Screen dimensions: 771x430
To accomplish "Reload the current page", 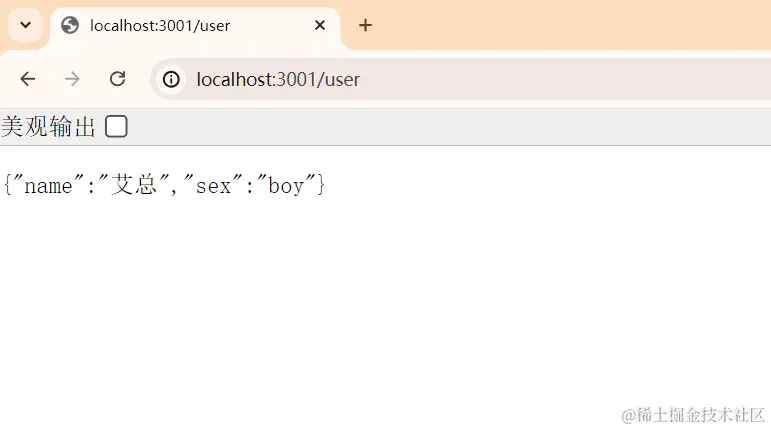I will click(x=118, y=79).
